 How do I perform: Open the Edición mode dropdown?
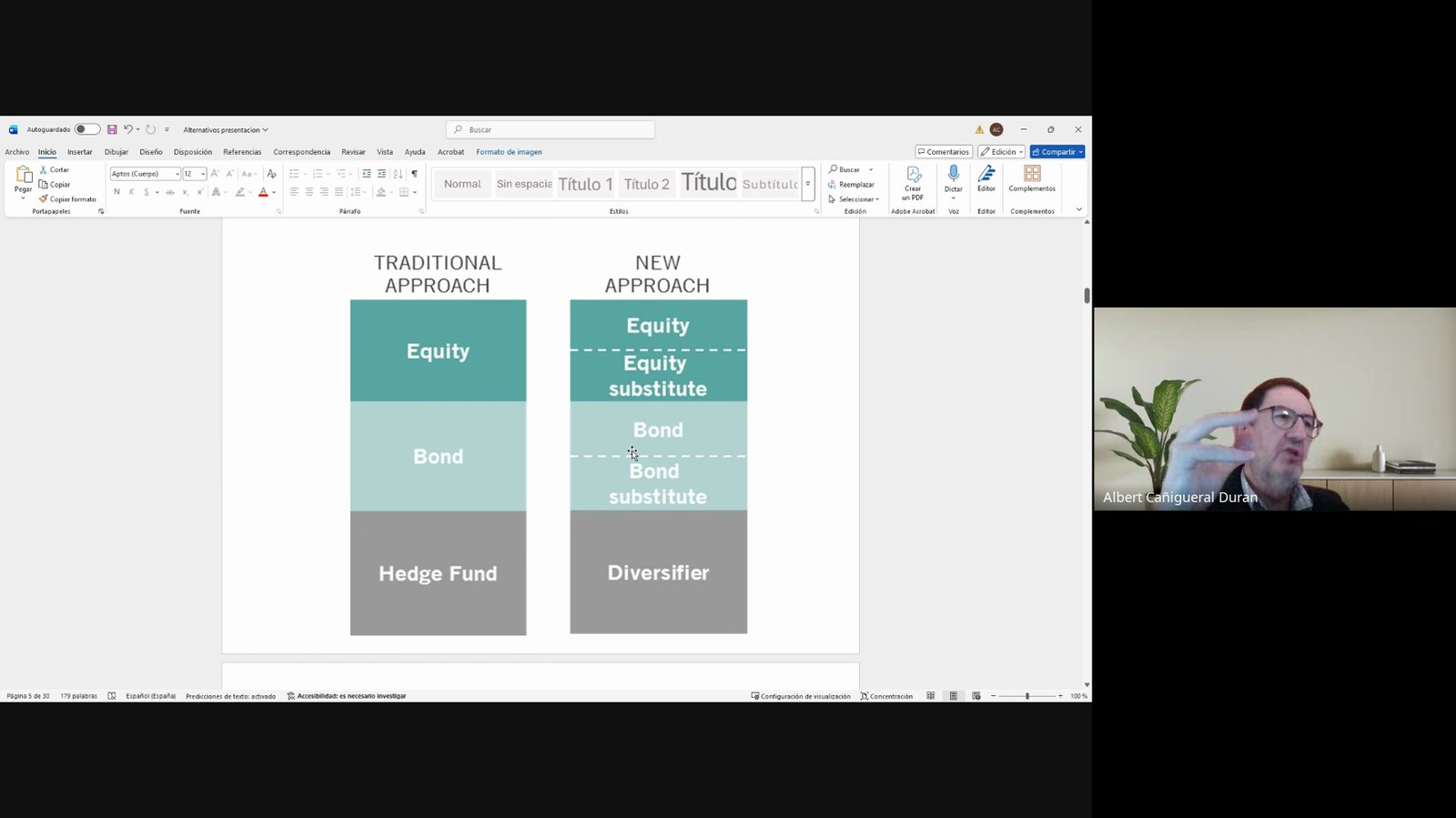1001,152
